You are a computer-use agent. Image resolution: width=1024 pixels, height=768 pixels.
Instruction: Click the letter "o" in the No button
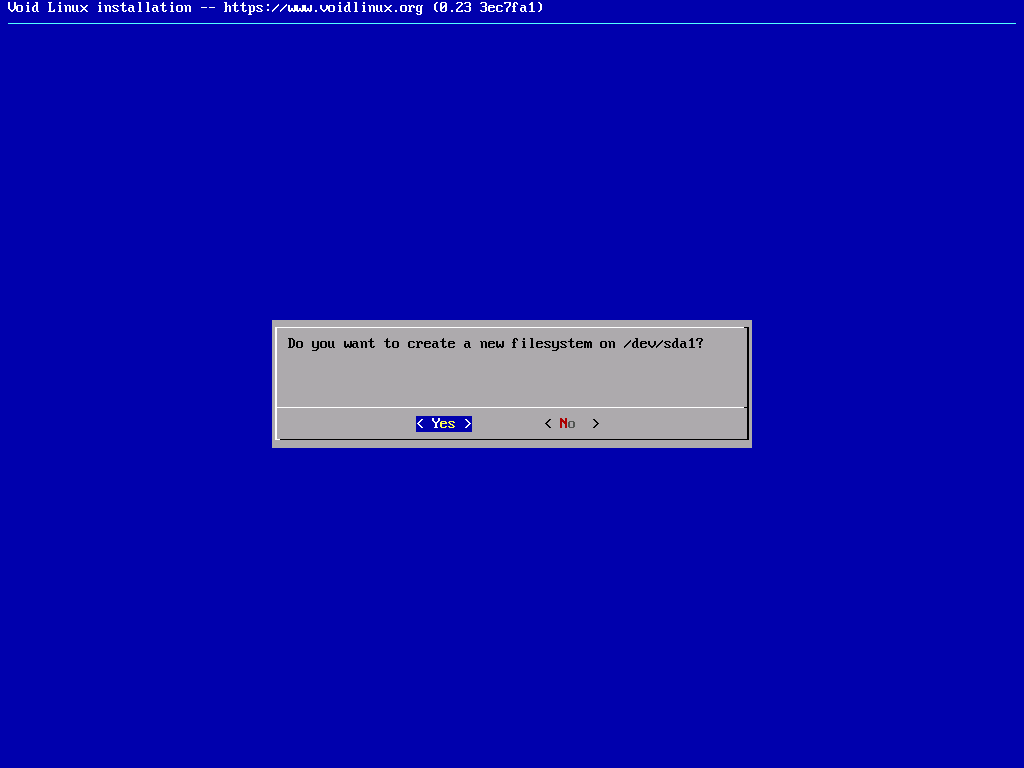coord(572,424)
